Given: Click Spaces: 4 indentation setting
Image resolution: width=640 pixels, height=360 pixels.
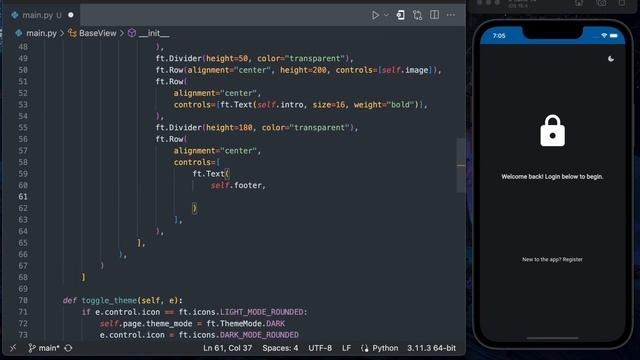Looking at the screenshot, I should click(x=280, y=348).
